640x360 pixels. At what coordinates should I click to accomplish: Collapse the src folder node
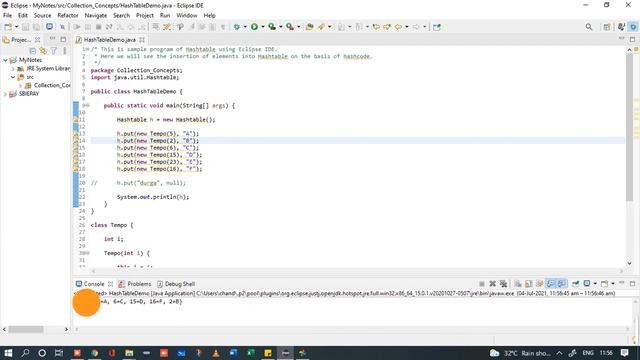(13, 77)
